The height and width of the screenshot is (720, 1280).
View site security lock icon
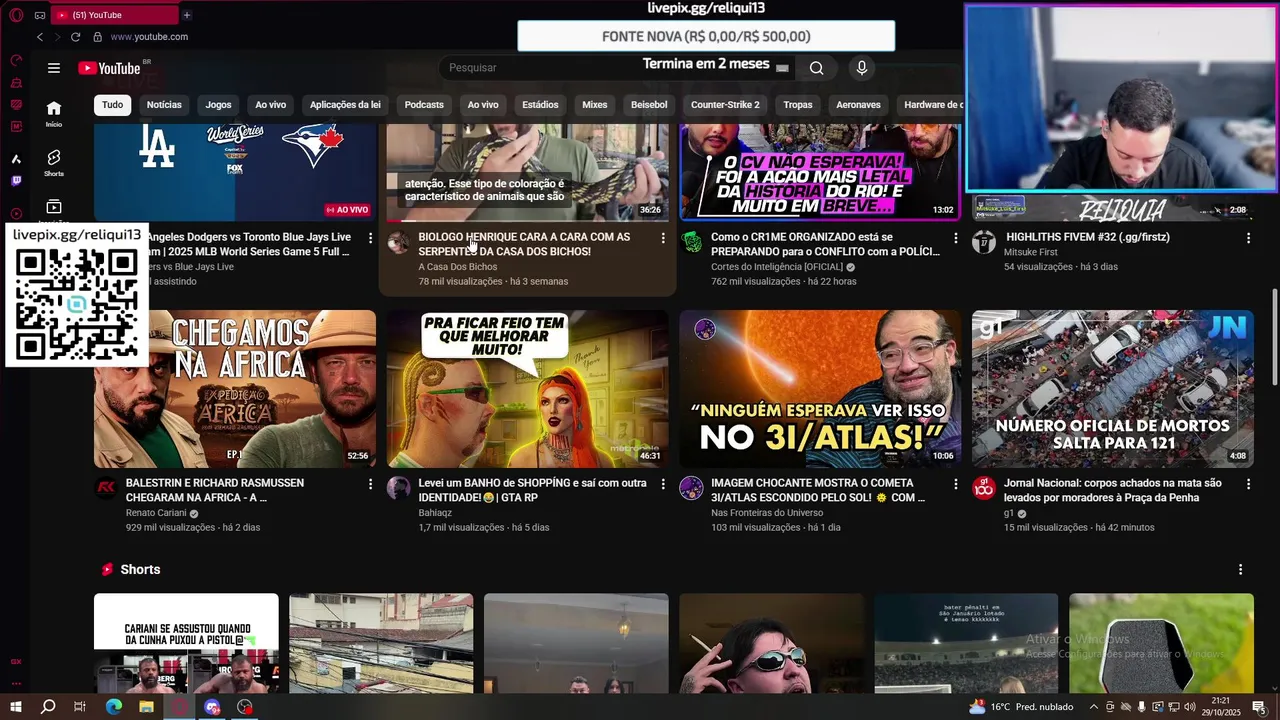(x=97, y=37)
